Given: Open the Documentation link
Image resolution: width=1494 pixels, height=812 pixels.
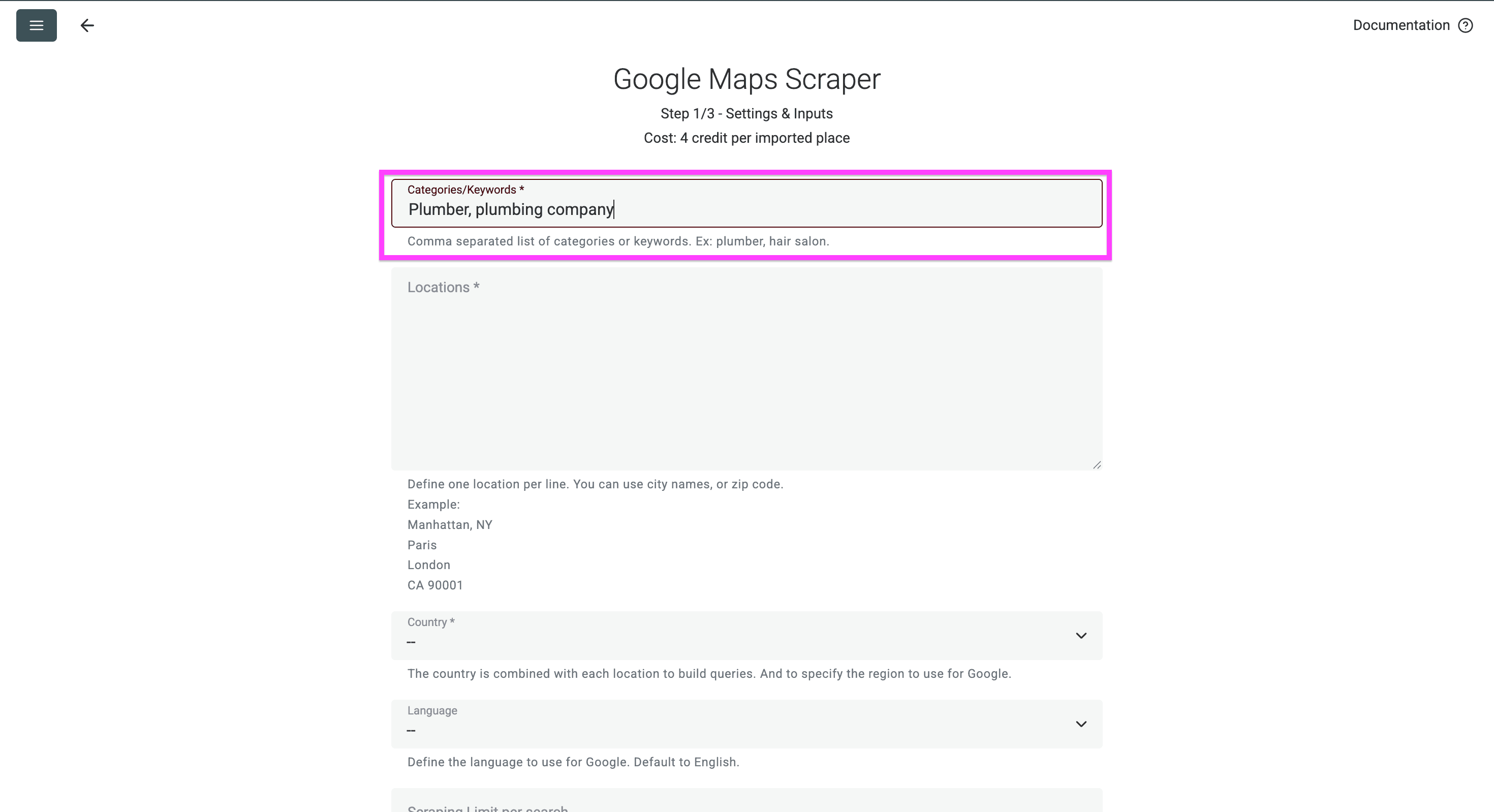Looking at the screenshot, I should [1400, 25].
